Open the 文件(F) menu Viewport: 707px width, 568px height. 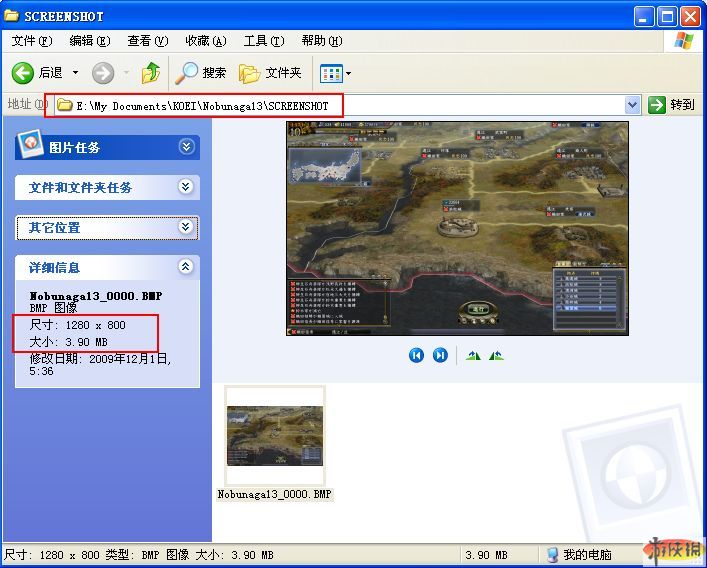31,41
